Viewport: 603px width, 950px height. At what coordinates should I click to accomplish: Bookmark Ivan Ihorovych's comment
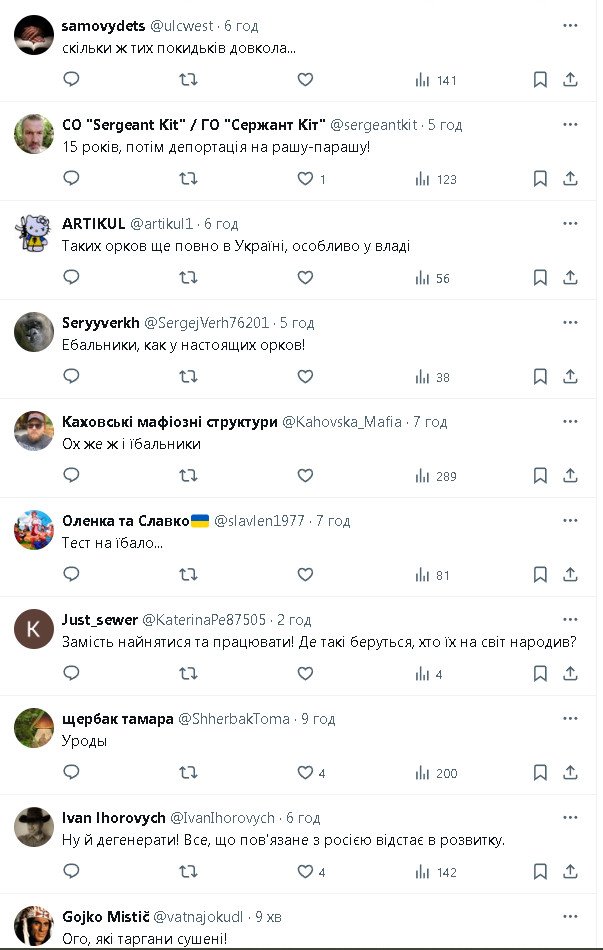pyautogui.click(x=540, y=872)
